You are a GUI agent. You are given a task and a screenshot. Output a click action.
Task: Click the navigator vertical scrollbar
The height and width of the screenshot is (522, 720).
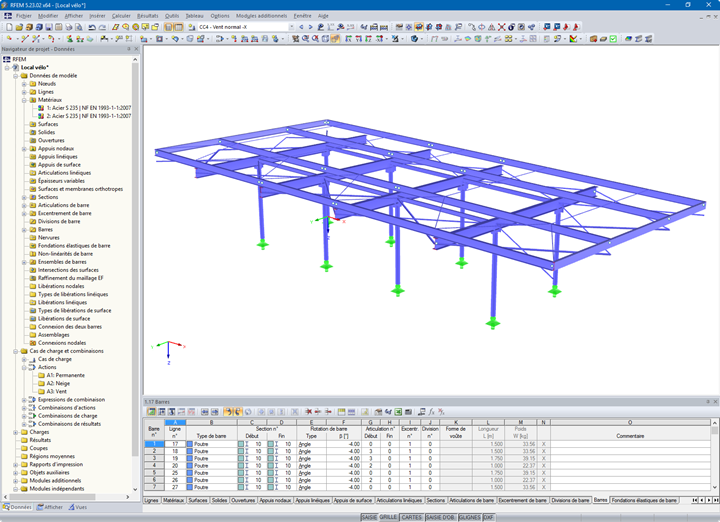[x=135, y=259]
